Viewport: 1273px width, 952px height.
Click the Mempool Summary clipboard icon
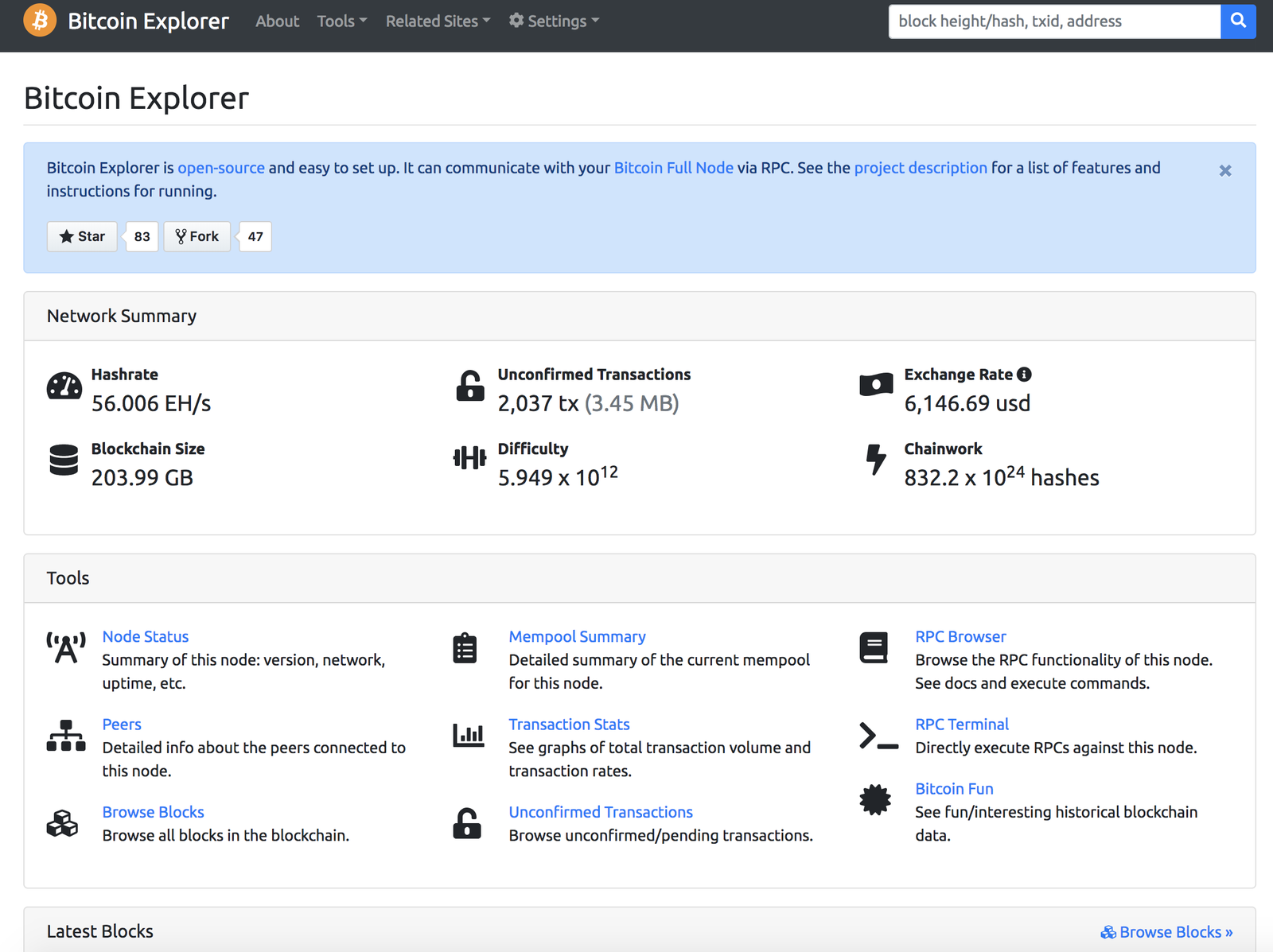click(465, 648)
